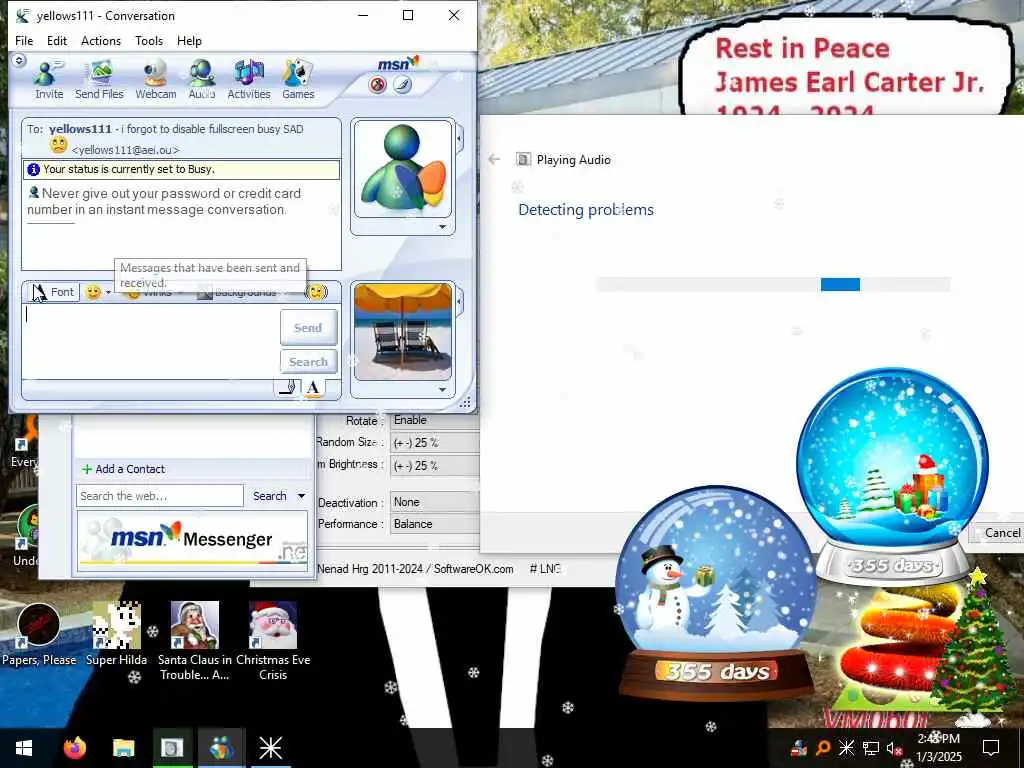Open the contact display picture dropdown arrow
Viewport: 1024px width, 768px height.
point(443,227)
